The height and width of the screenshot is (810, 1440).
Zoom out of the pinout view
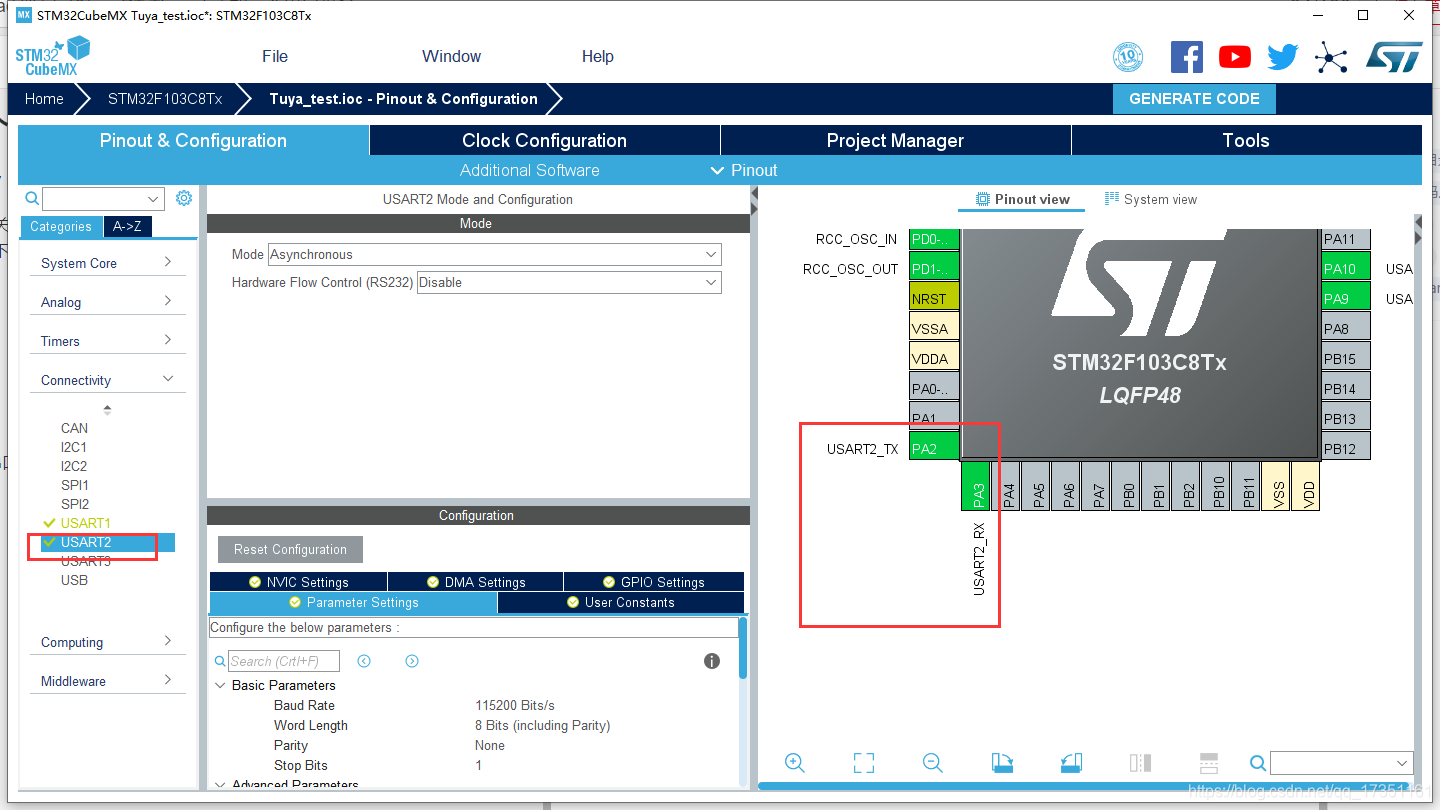(x=933, y=763)
